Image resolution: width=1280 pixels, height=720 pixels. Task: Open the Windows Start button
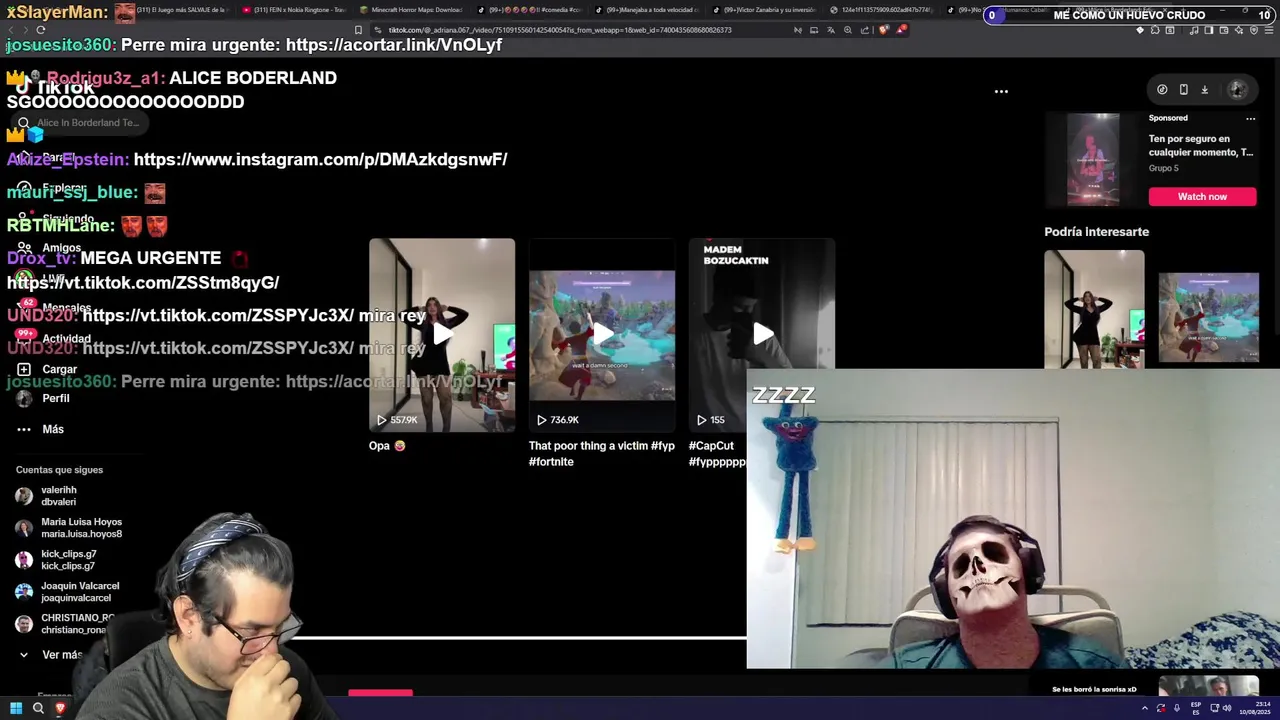[x=16, y=708]
